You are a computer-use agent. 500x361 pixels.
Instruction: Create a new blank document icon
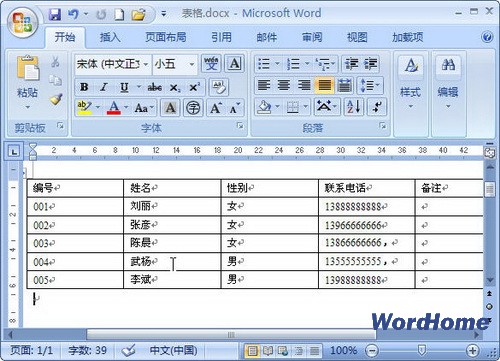[119, 14]
